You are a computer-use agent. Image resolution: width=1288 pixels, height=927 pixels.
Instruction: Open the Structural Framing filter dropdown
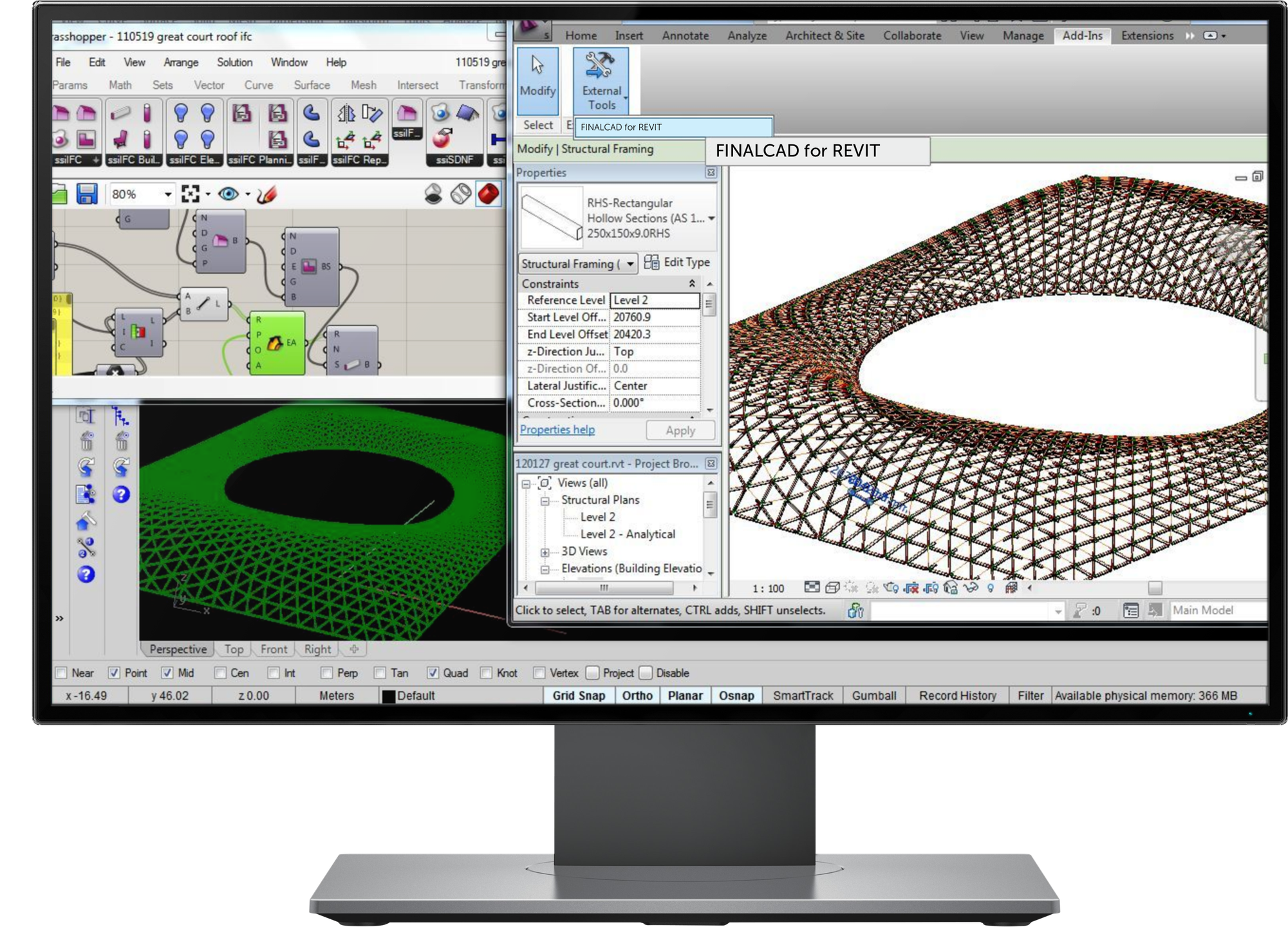click(630, 264)
